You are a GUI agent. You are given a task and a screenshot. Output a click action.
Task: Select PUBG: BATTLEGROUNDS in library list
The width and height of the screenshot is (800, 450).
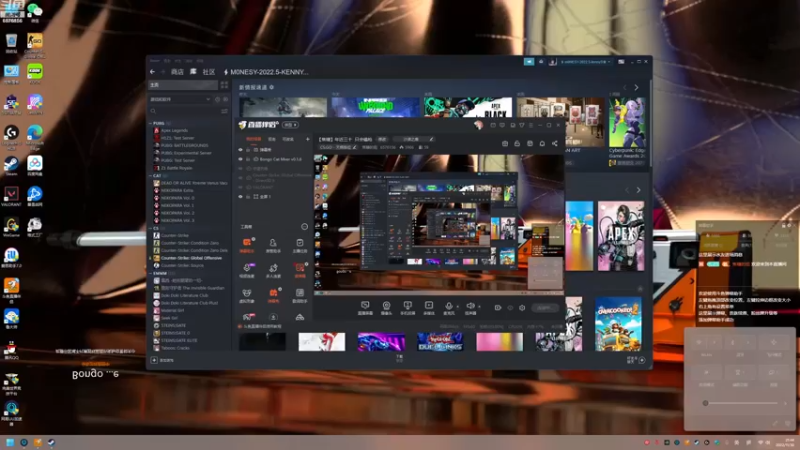185,145
